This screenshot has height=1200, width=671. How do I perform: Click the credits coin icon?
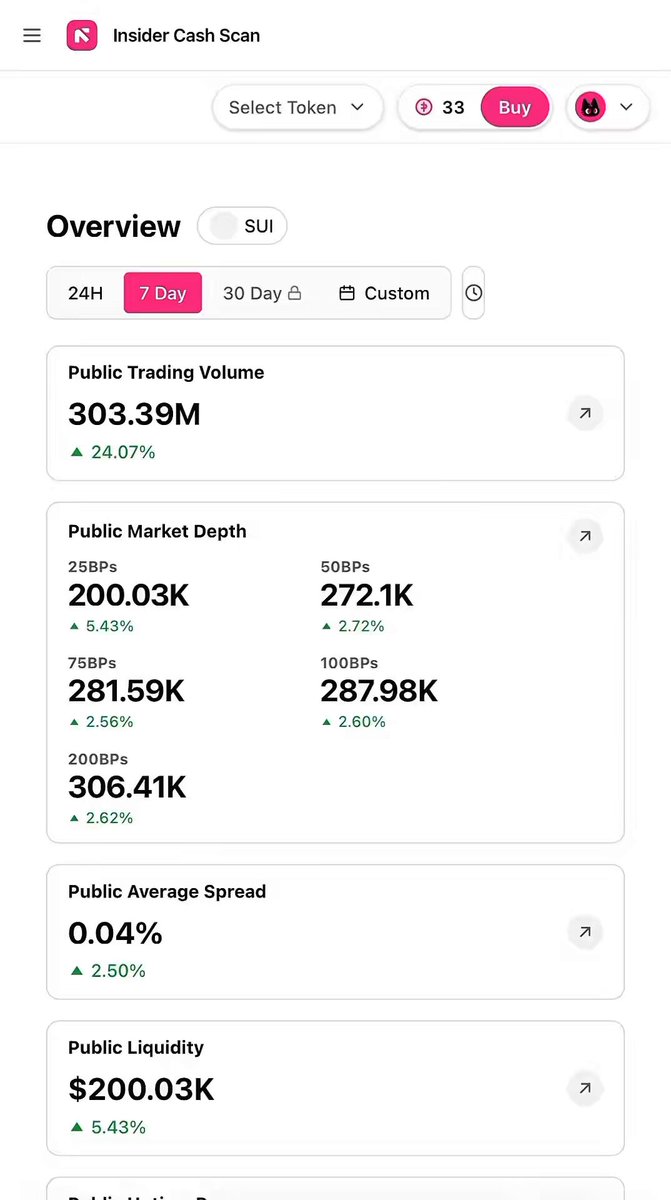424,107
